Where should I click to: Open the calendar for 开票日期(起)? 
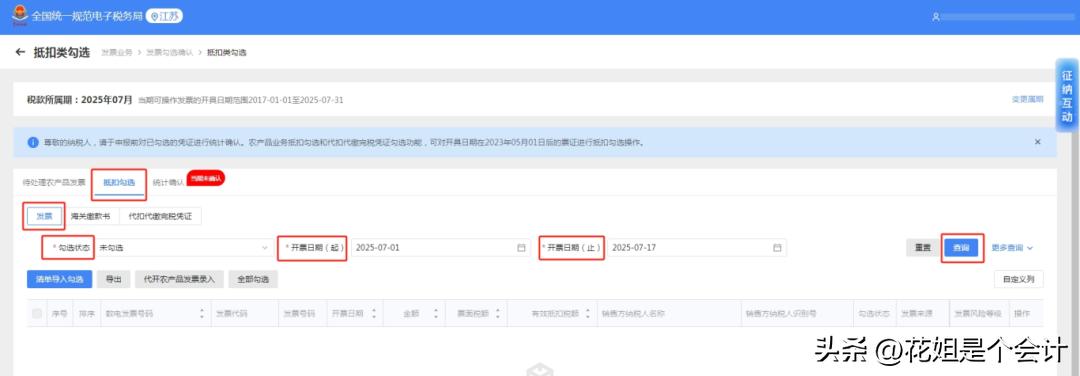521,248
